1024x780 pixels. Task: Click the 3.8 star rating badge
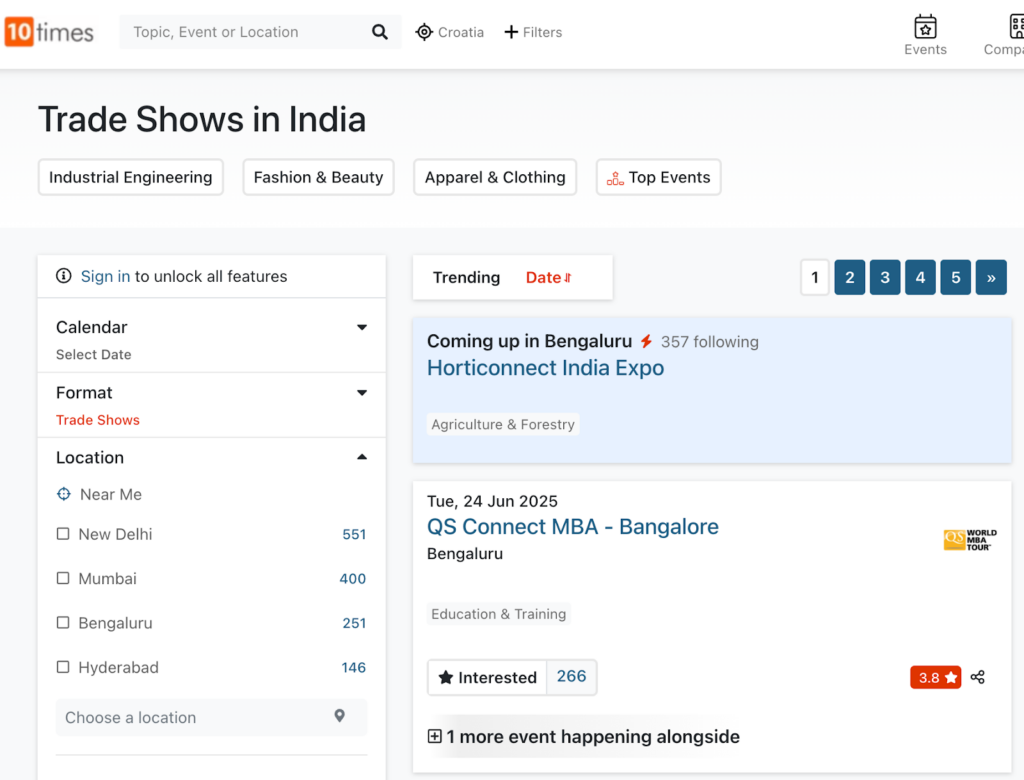tap(935, 677)
